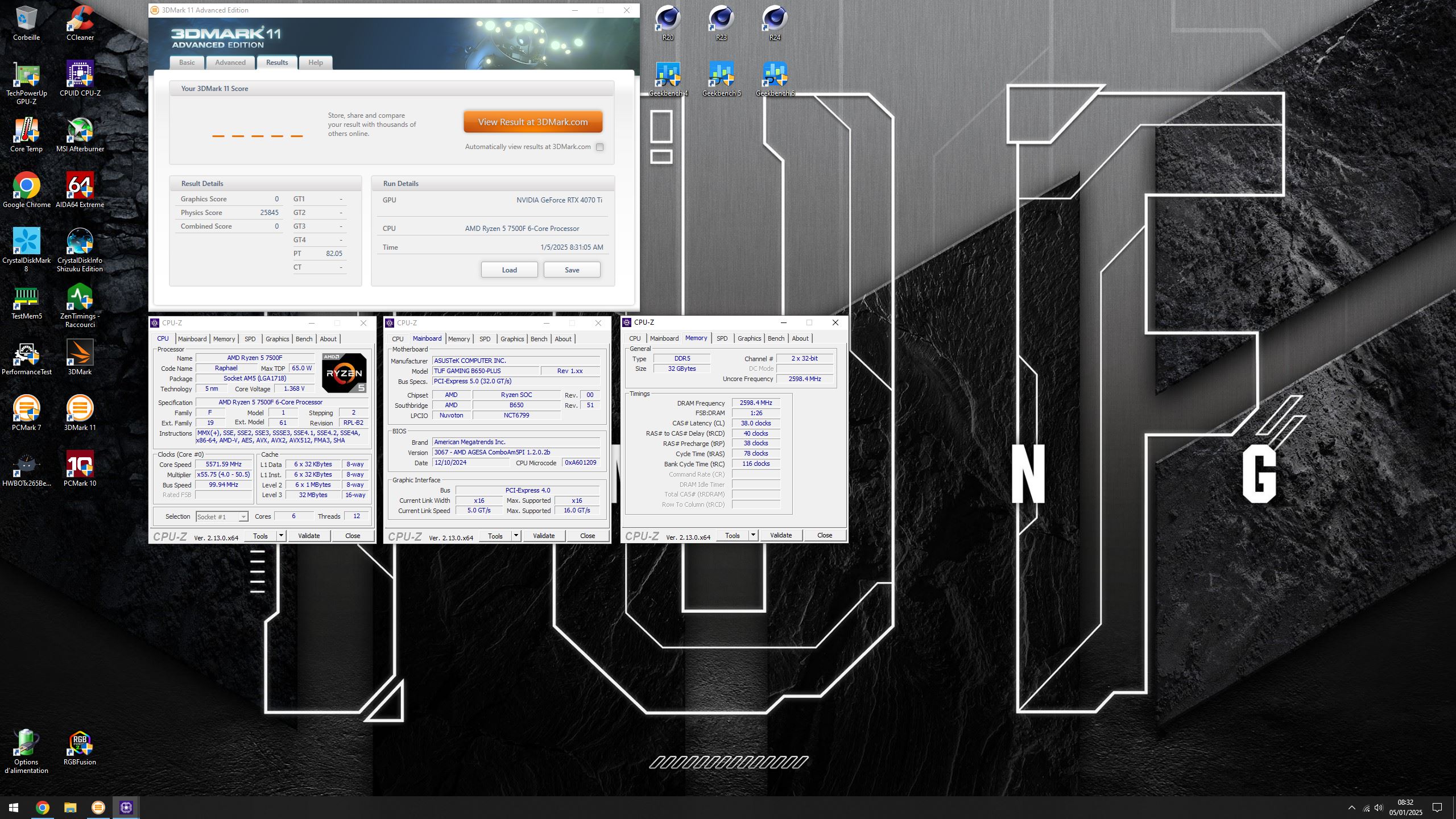Viewport: 1456px width, 819px height.
Task: Open File Explorer from the taskbar
Action: (70, 808)
